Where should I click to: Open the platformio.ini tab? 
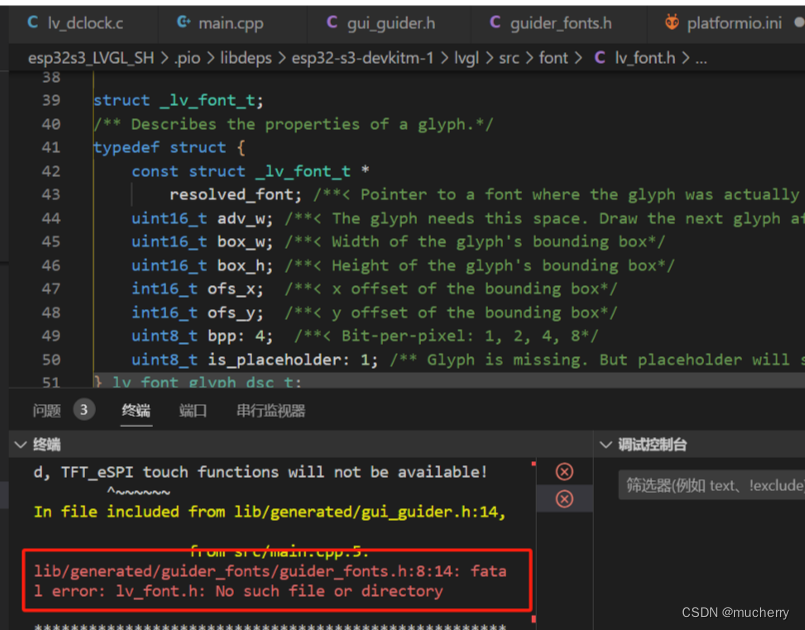[726, 23]
